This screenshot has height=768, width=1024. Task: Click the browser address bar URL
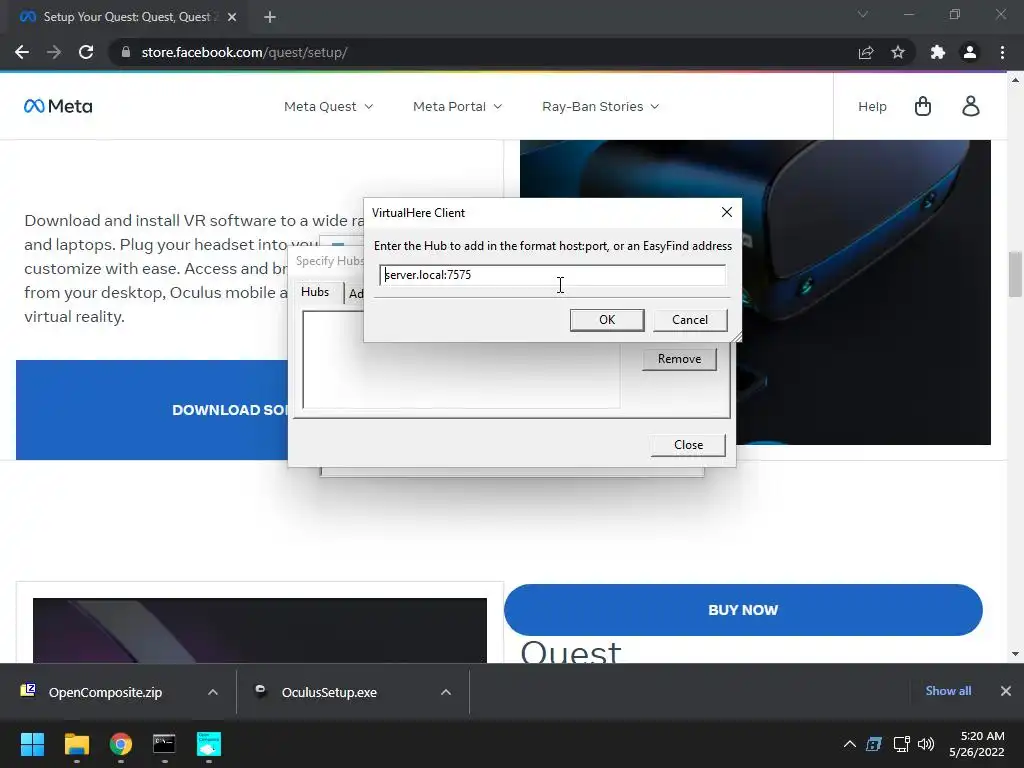click(x=244, y=52)
